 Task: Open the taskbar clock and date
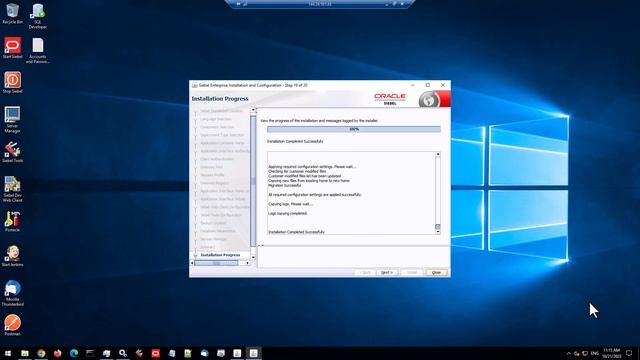pyautogui.click(x=611, y=353)
